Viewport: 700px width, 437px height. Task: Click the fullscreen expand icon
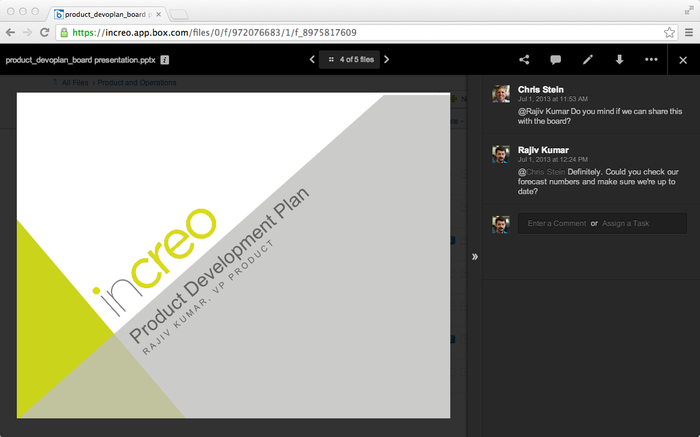pyautogui.click(x=689, y=10)
